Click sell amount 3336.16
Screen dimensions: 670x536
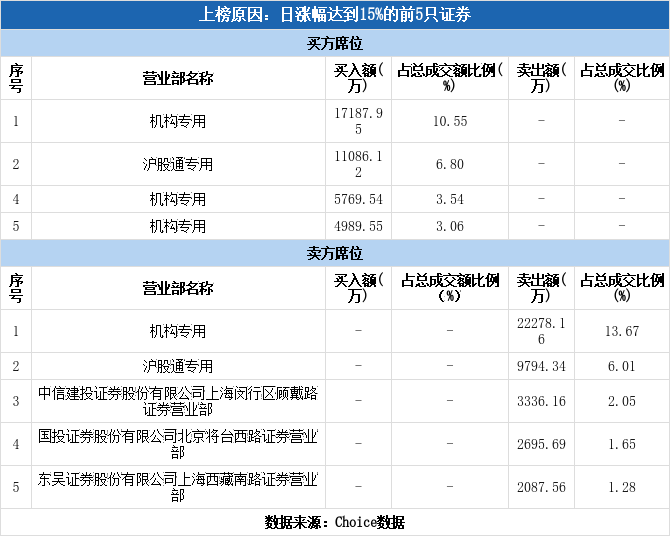[x=541, y=401]
